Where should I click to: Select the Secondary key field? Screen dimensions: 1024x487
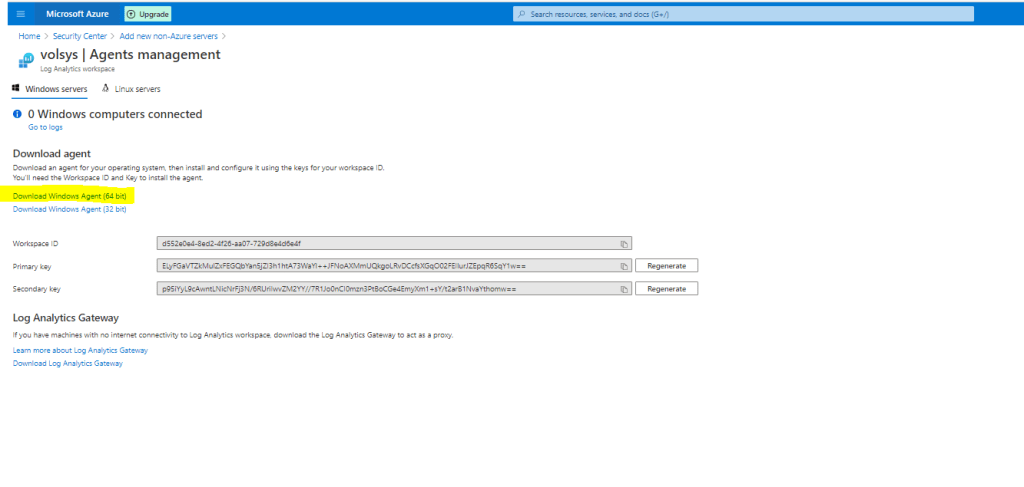[x=394, y=289]
